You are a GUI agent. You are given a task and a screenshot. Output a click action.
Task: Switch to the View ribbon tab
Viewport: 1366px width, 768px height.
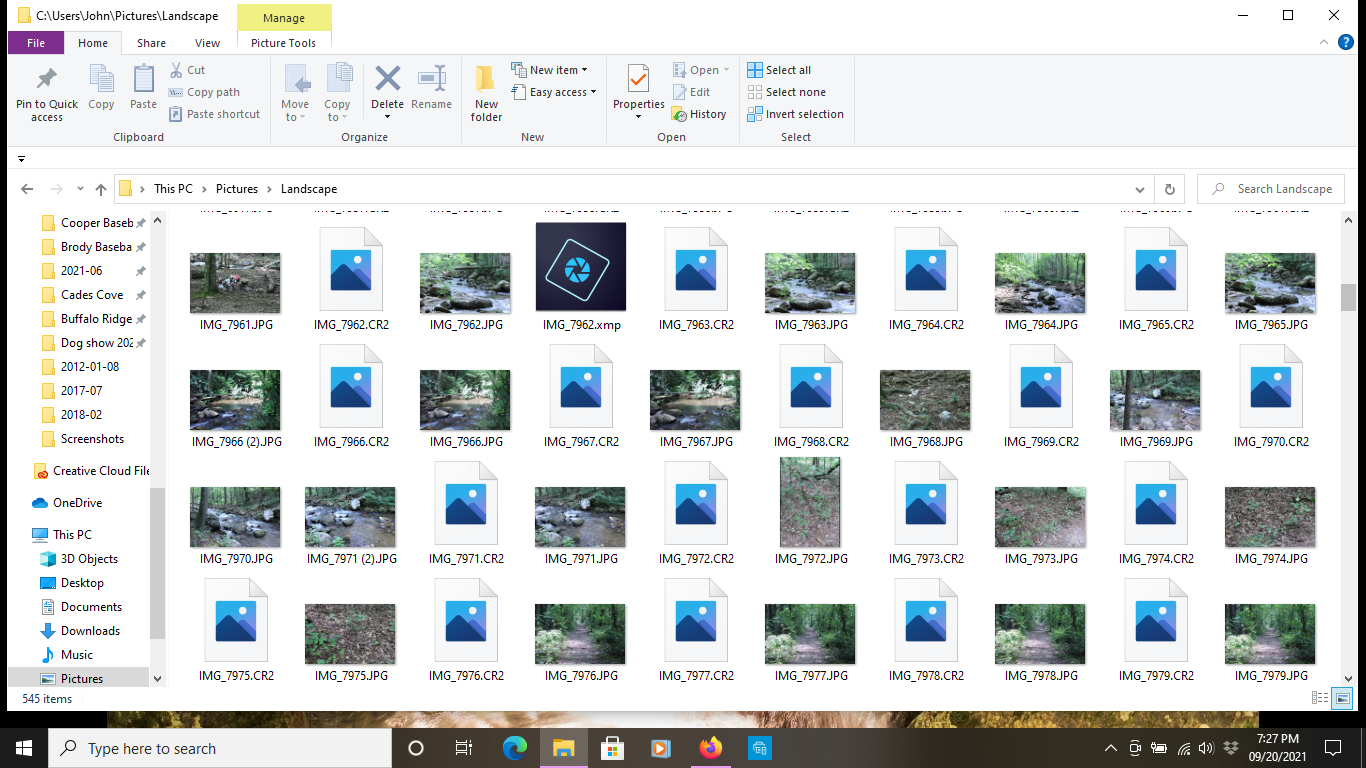coord(207,43)
